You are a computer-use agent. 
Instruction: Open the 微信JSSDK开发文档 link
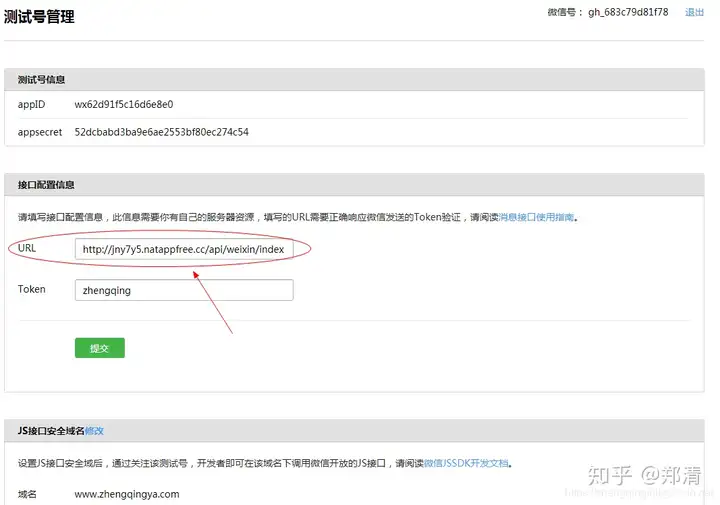pos(466,463)
